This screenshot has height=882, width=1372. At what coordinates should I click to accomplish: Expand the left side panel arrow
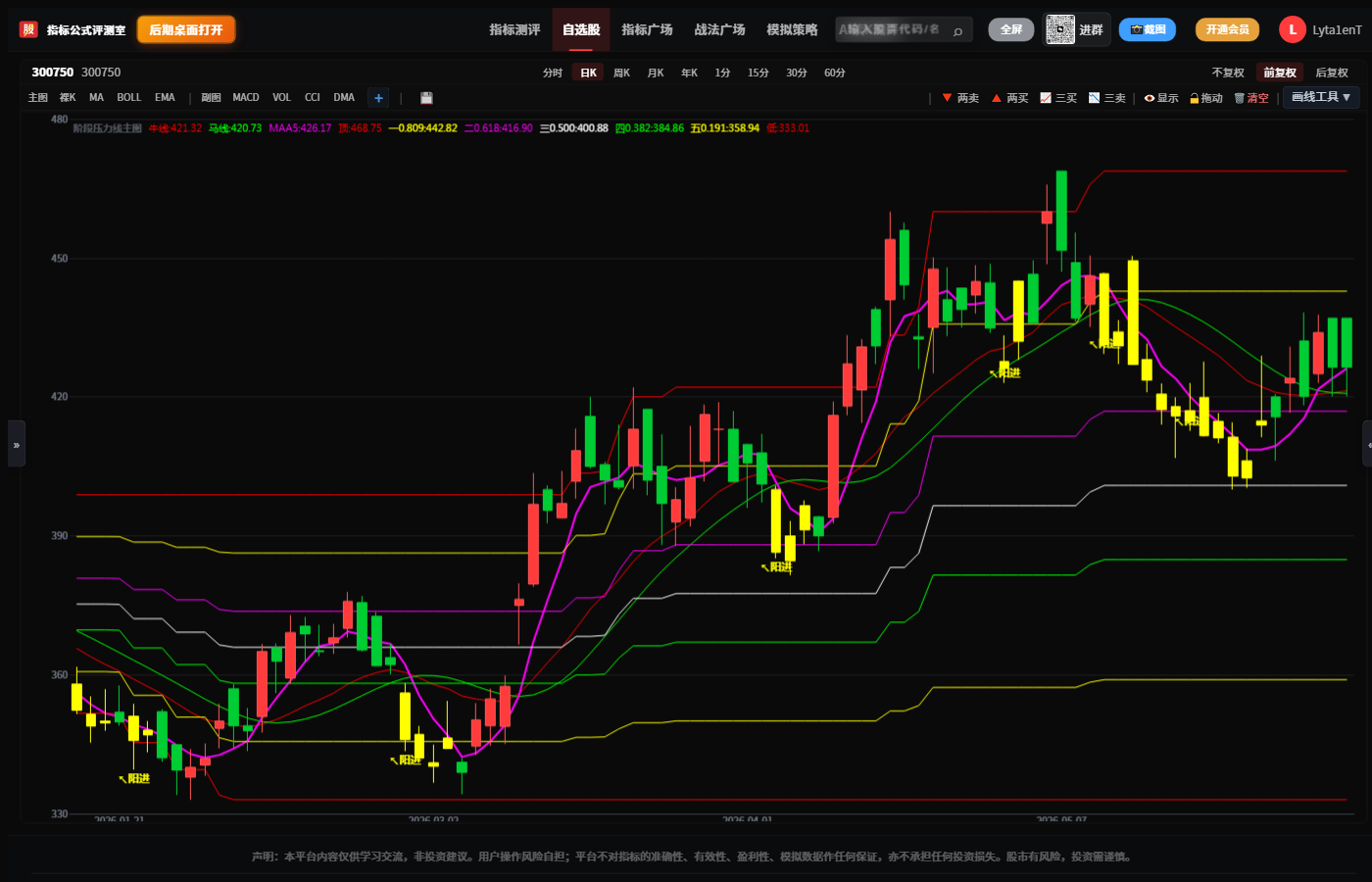click(x=17, y=444)
